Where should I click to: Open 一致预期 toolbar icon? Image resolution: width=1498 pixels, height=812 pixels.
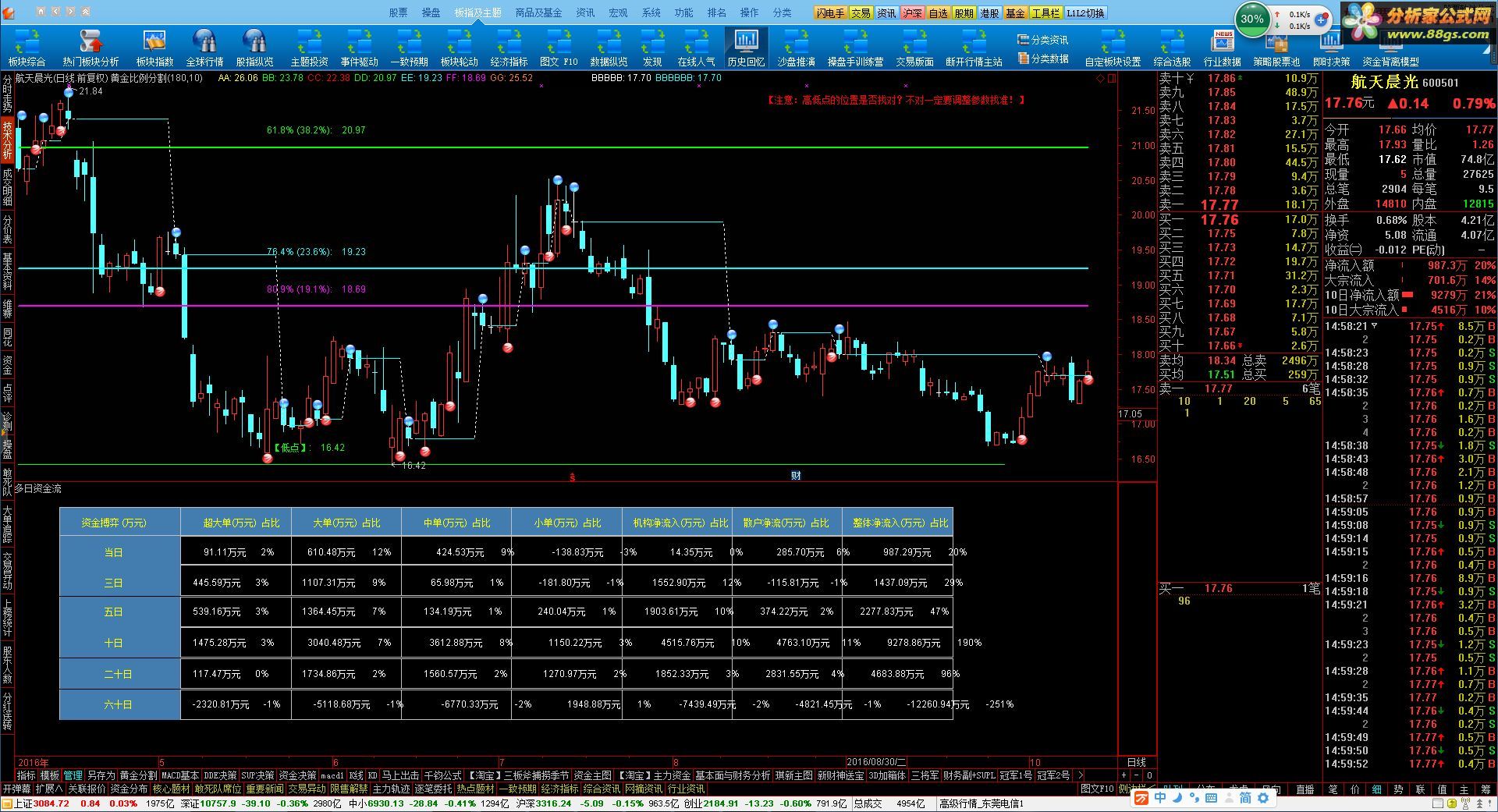pyautogui.click(x=409, y=48)
